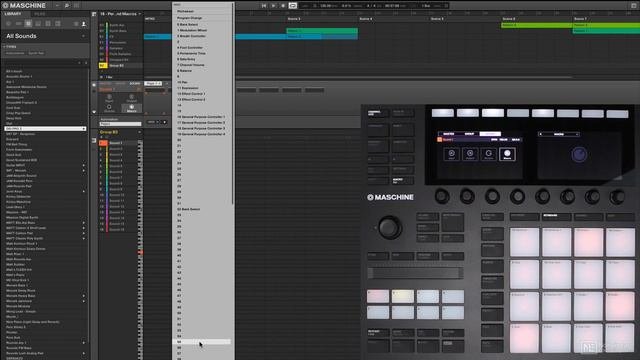Click the Automation Pages input field
Viewport: 640px width, 360px height.
click(x=120, y=124)
